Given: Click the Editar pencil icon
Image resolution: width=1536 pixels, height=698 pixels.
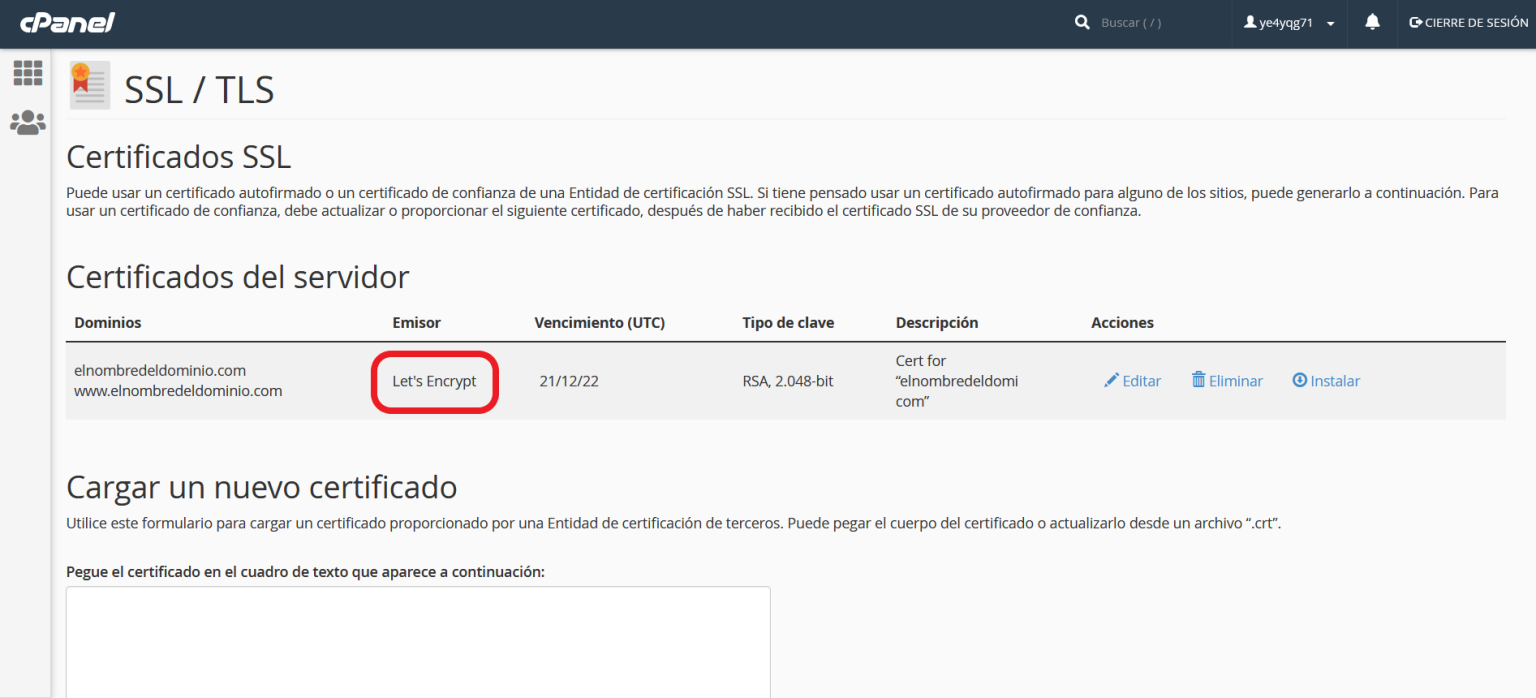Looking at the screenshot, I should 1111,381.
